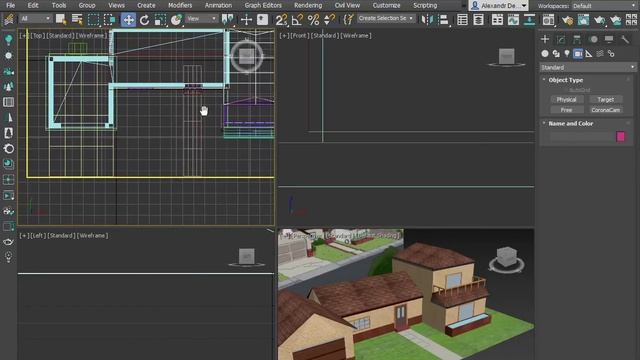Open the Rendering menu
The image size is (640, 360).
tap(308, 5)
